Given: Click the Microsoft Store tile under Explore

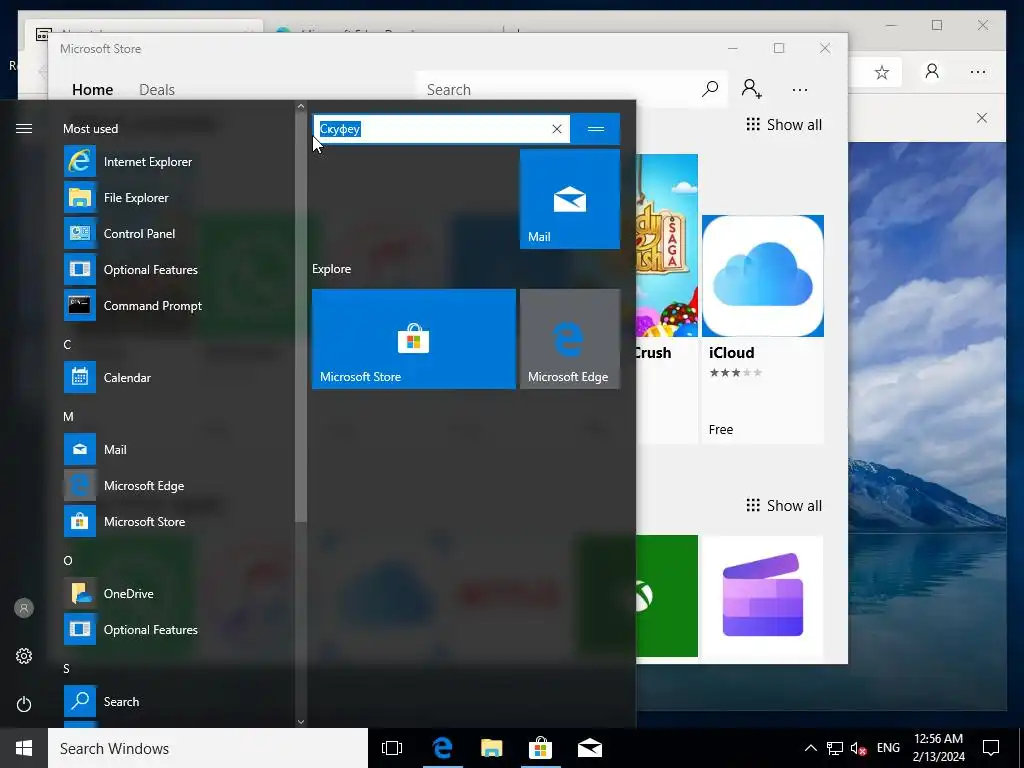Looking at the screenshot, I should tap(413, 339).
